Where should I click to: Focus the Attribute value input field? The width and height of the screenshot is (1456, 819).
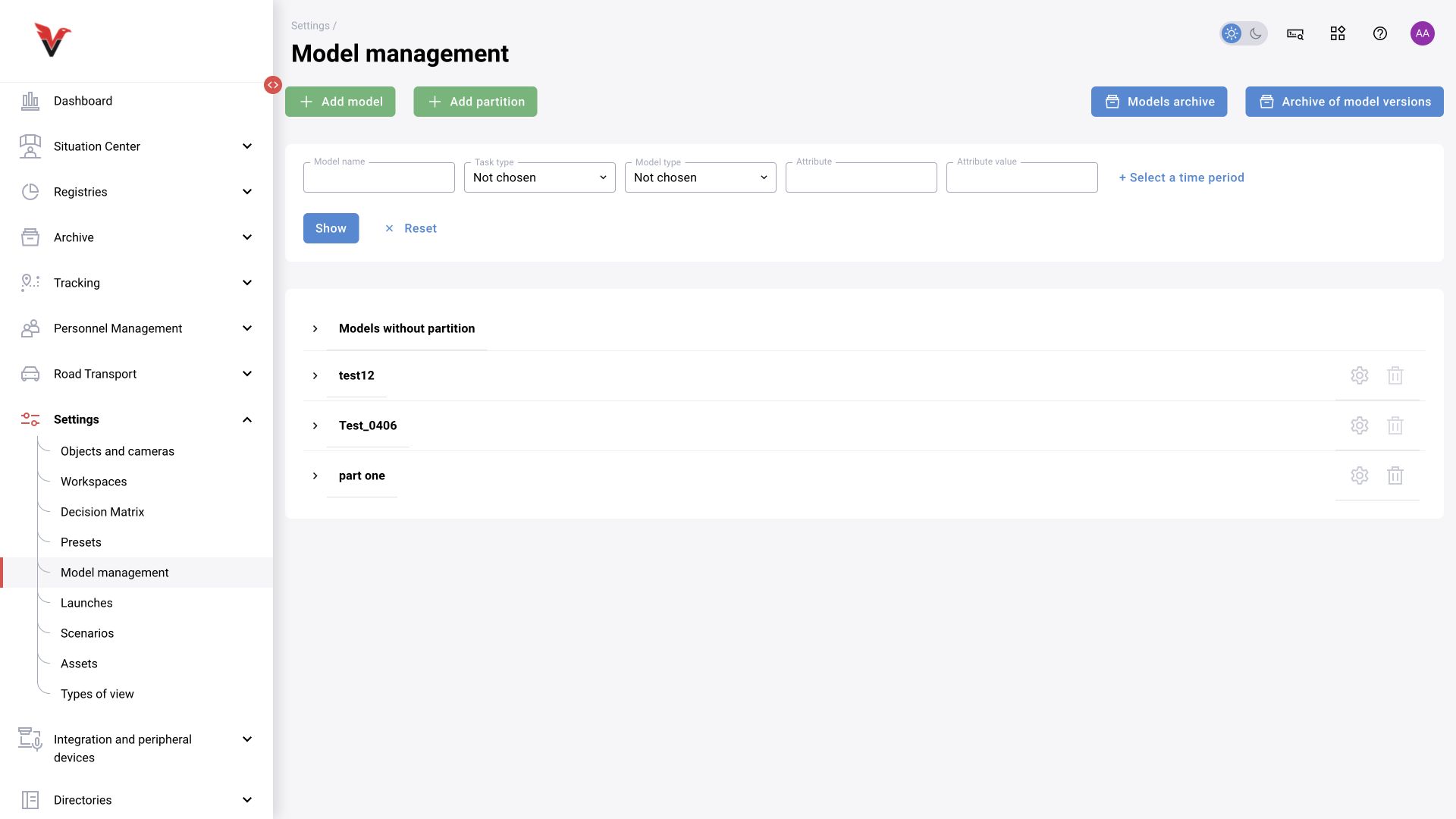point(1022,177)
